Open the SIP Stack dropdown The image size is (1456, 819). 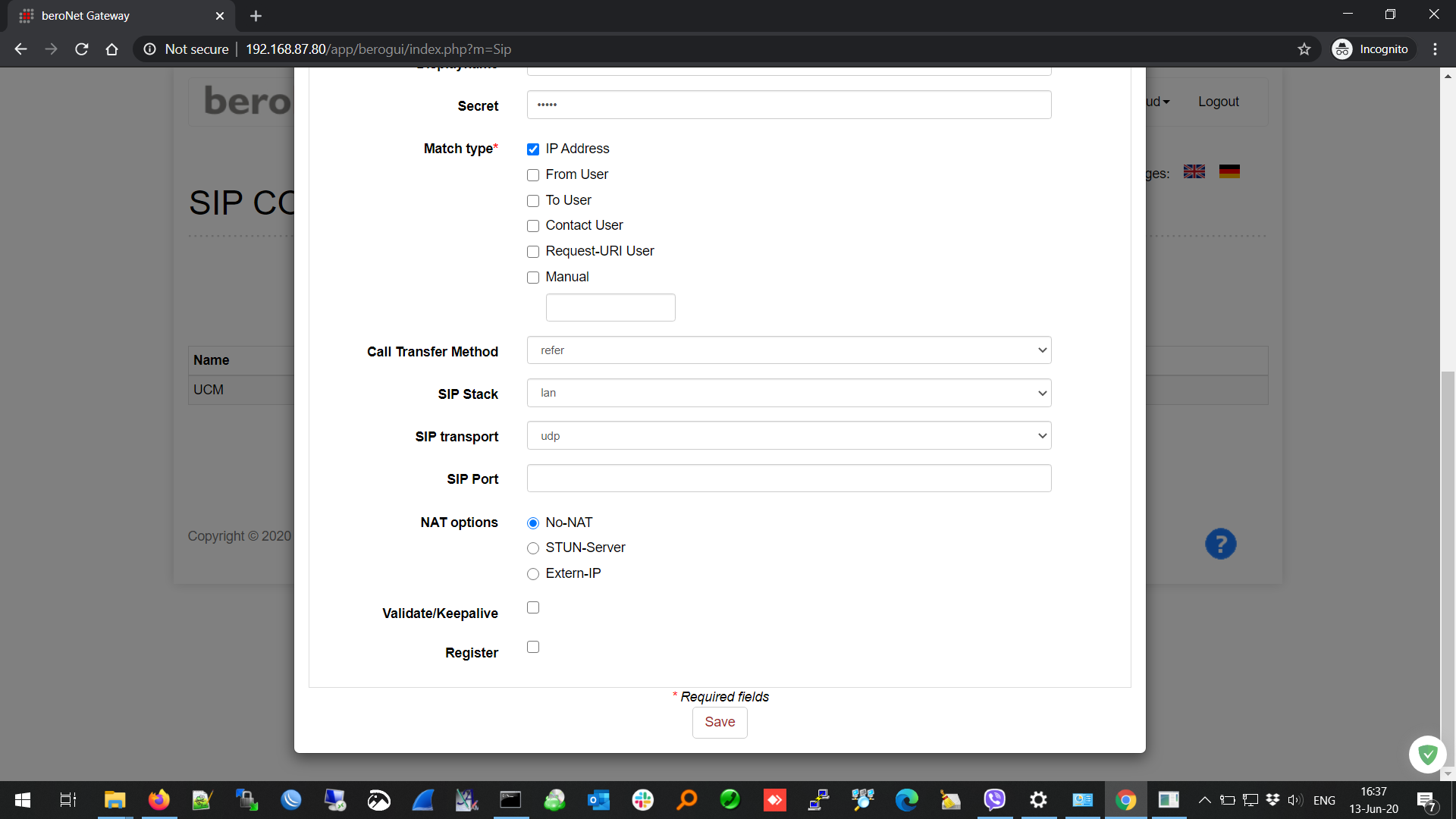tap(789, 393)
